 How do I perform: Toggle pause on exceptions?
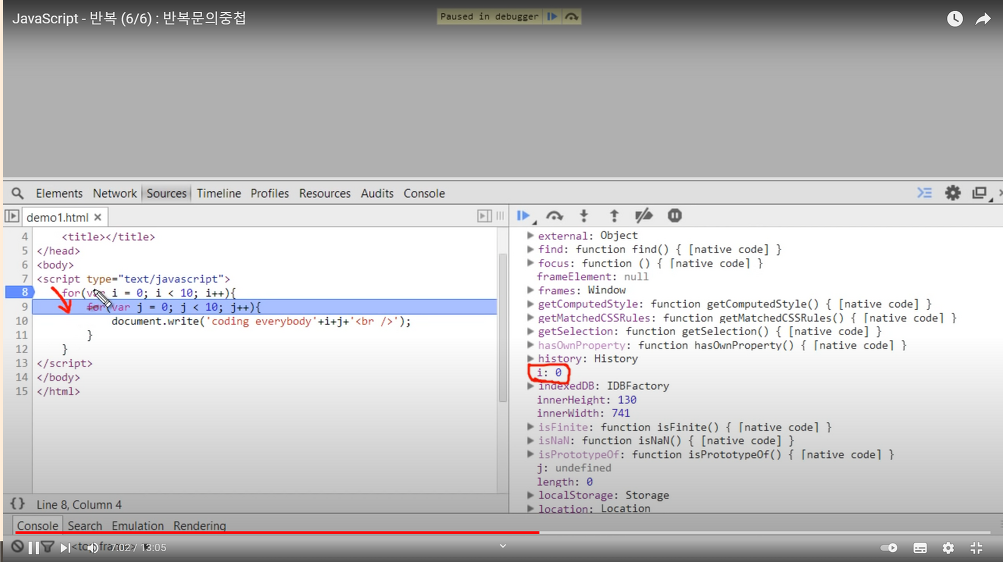pyautogui.click(x=674, y=216)
